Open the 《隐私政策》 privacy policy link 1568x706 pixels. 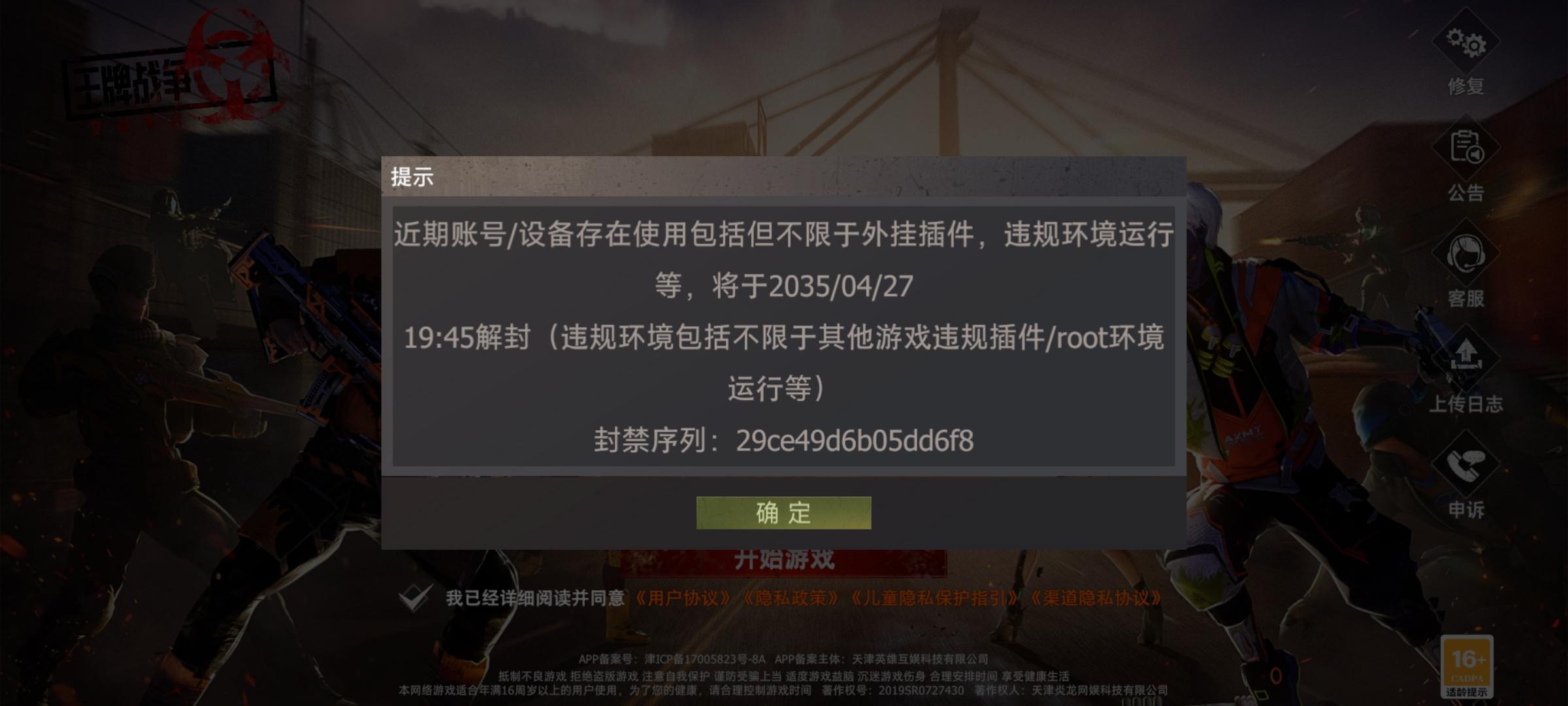tap(791, 597)
